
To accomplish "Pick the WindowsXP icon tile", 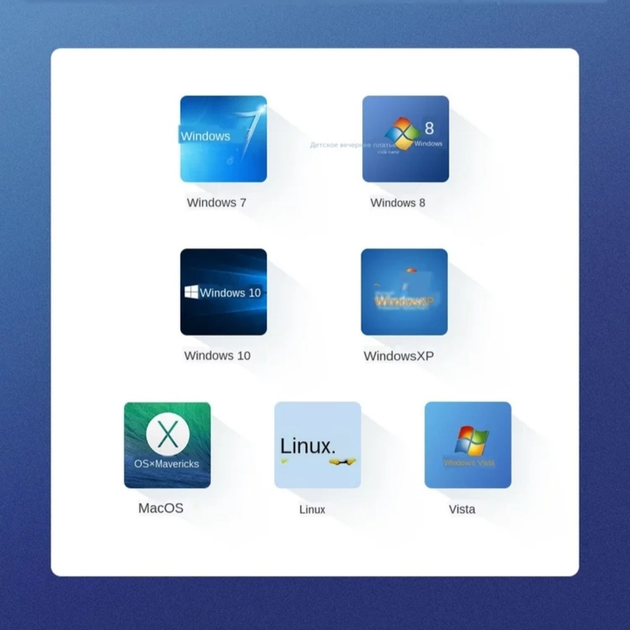I will coord(404,292).
